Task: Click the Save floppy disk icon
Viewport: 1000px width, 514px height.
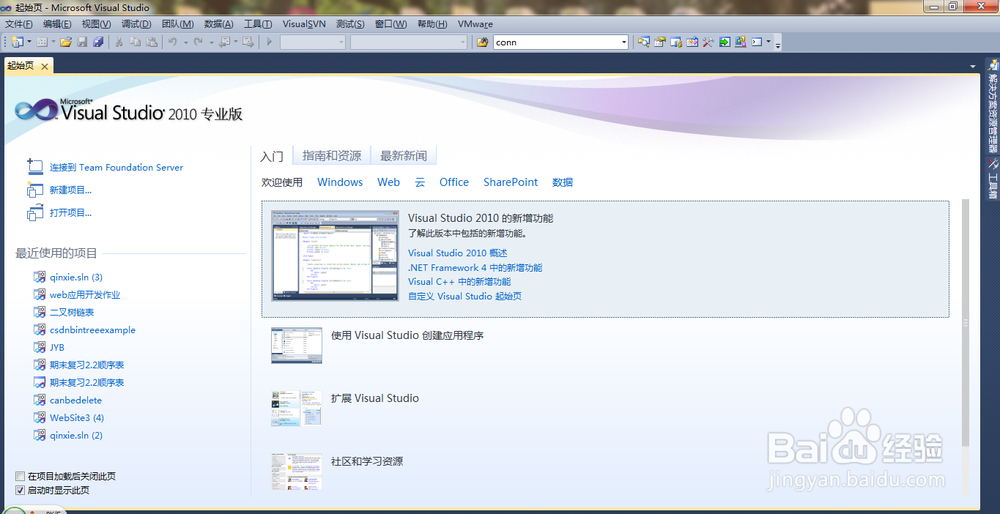Action: coord(82,42)
